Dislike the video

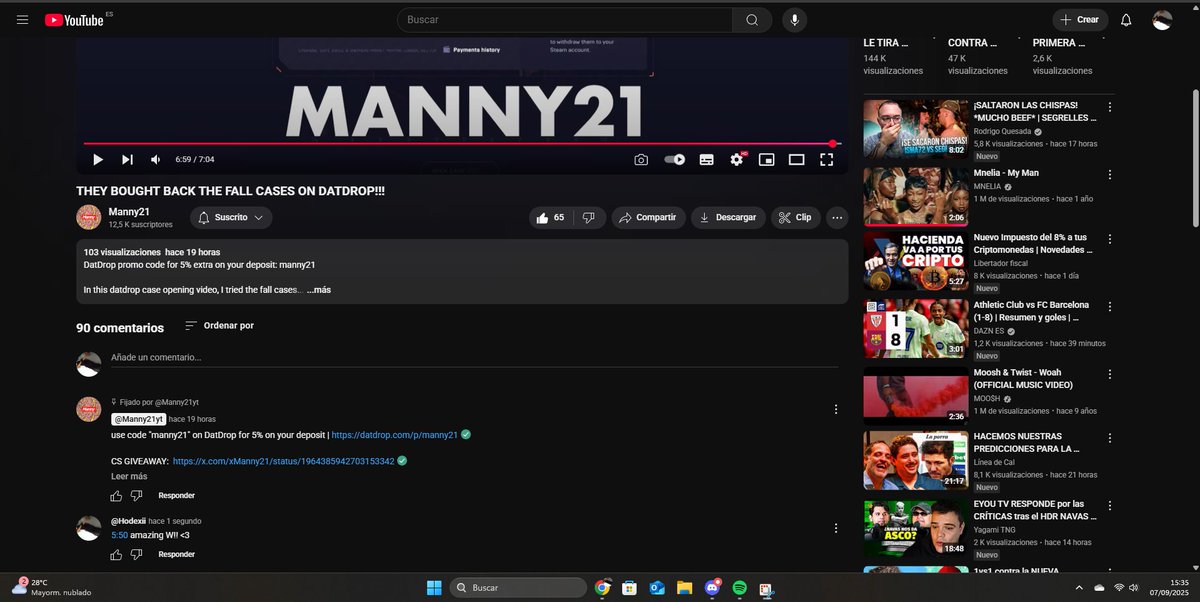[589, 217]
